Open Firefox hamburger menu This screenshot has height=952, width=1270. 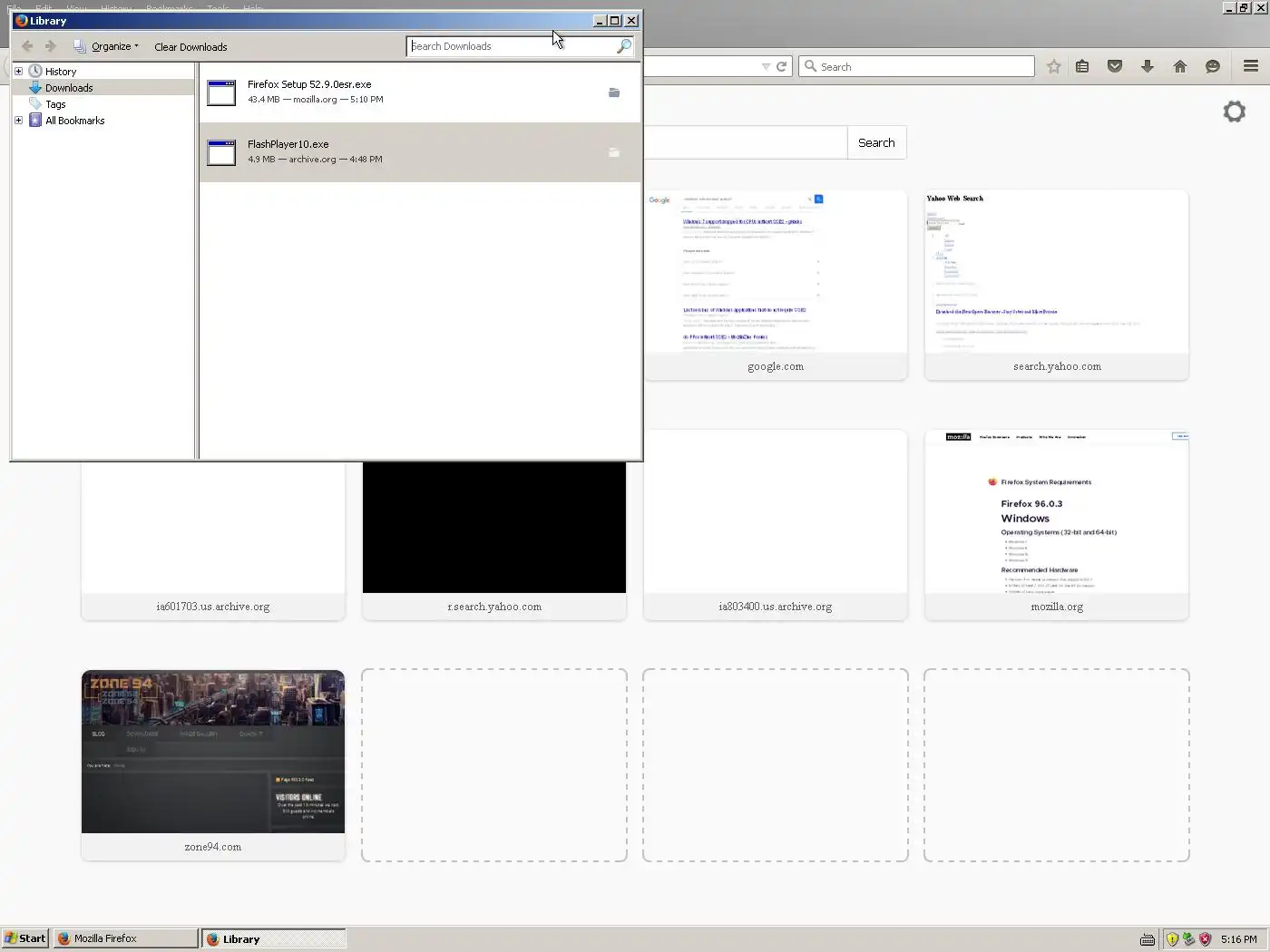(1251, 66)
